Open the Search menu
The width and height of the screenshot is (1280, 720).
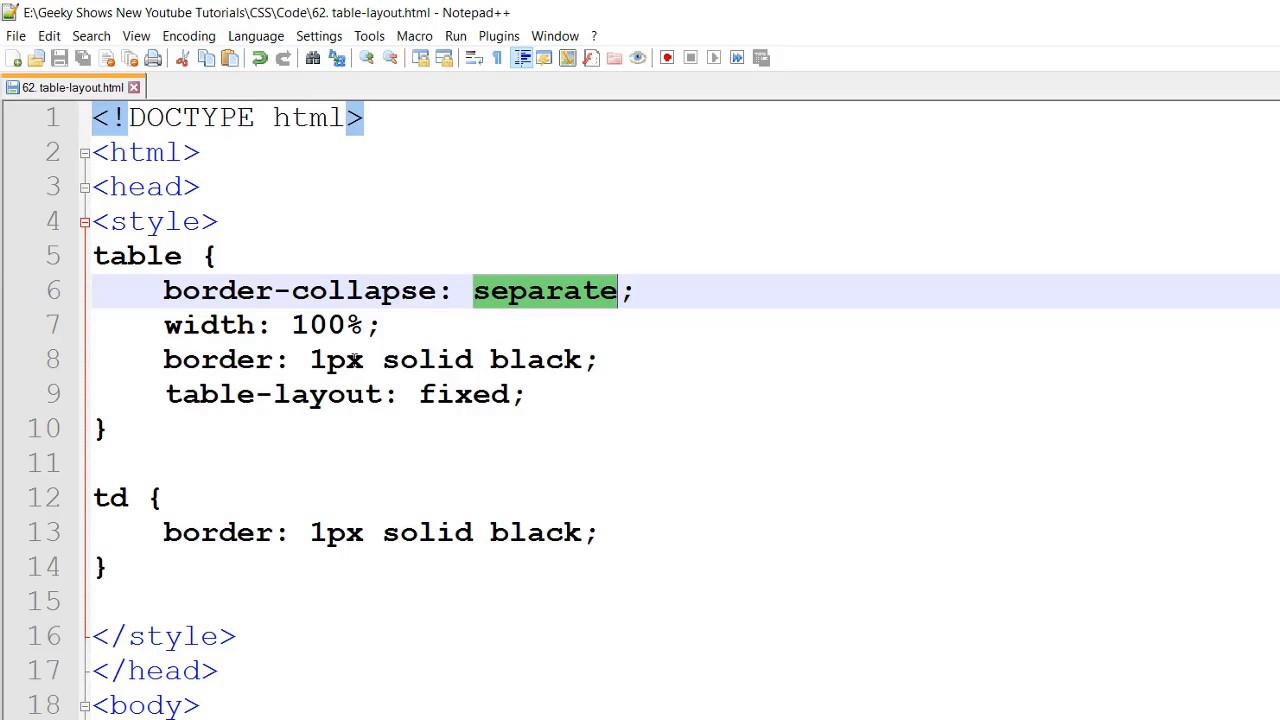(91, 36)
